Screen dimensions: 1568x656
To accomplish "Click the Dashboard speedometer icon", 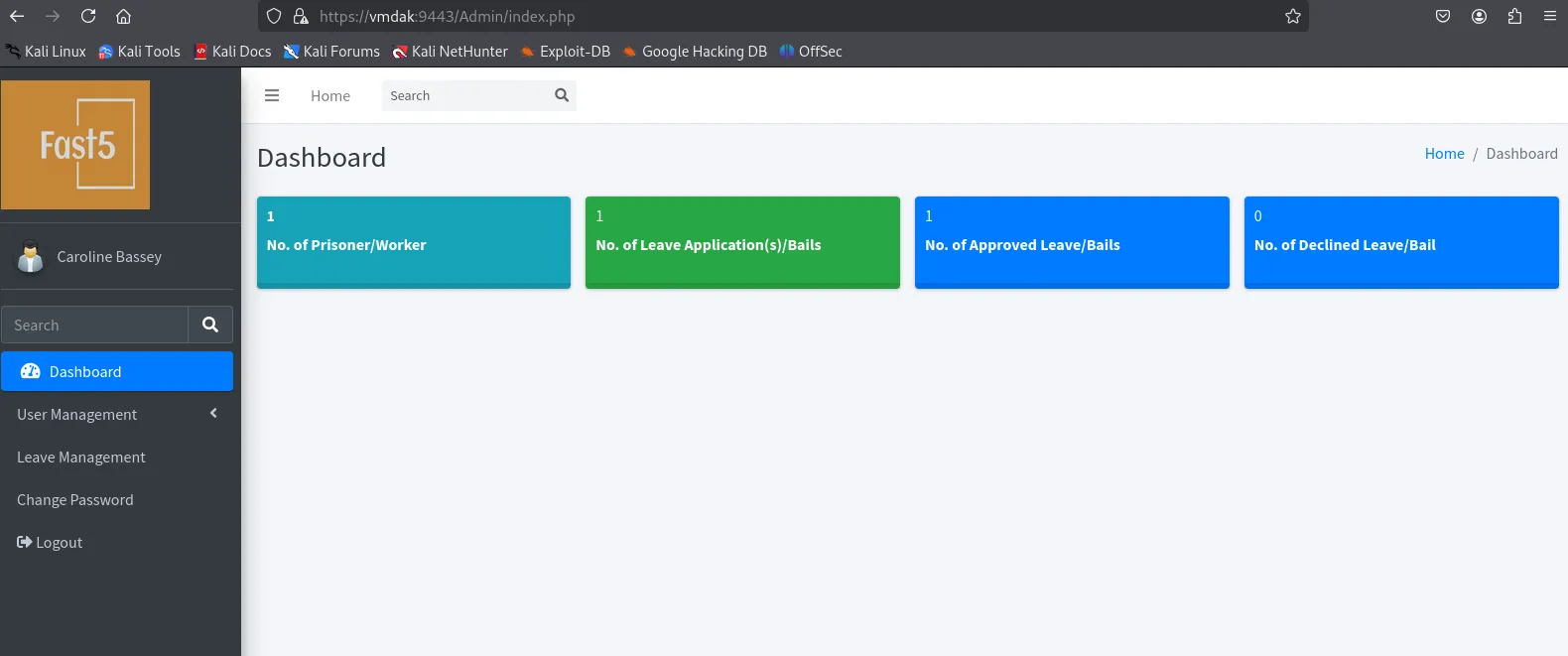I will click(30, 371).
